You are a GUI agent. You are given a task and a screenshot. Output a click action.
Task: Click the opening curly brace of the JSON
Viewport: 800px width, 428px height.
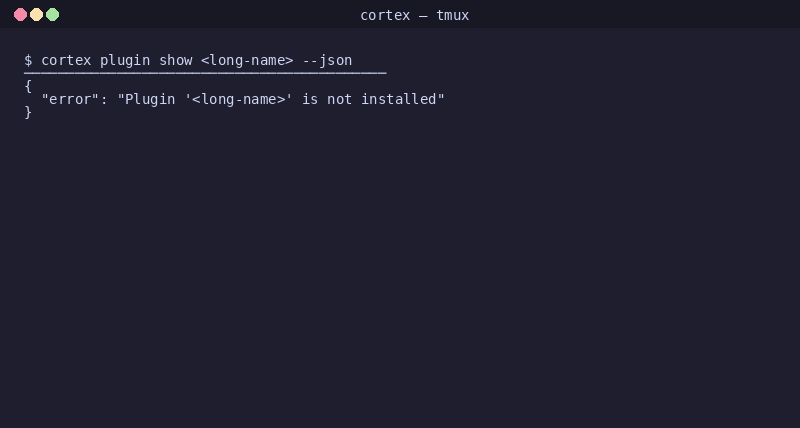[x=28, y=86]
